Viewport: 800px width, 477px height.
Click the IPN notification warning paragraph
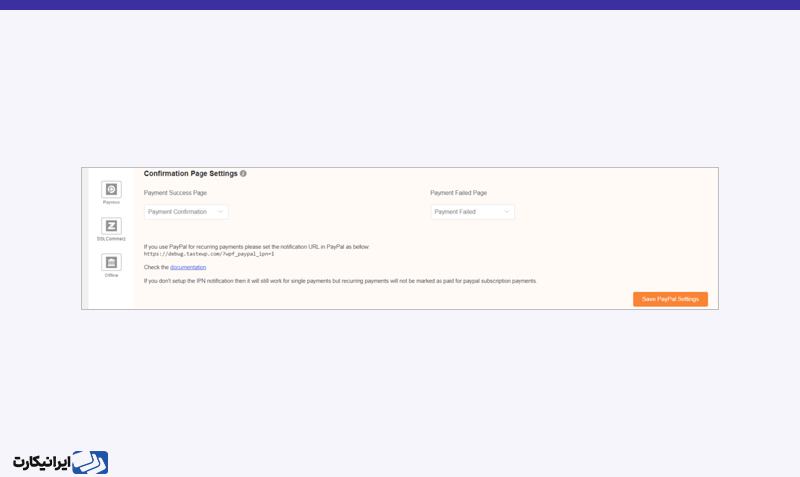click(x=340, y=281)
